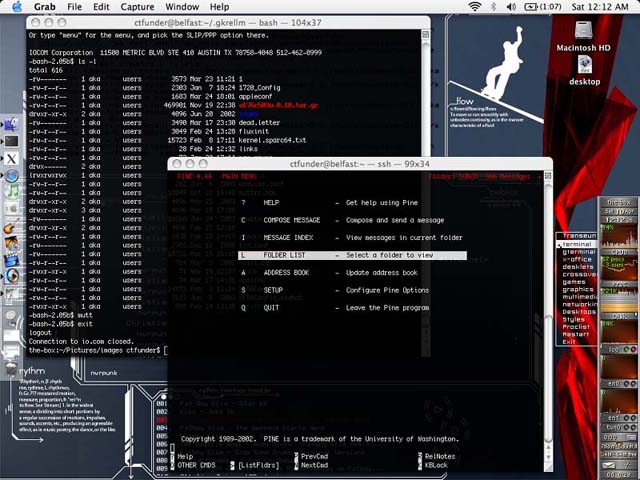The image size is (640, 480).
Task: Click split-pane icon at top of bash scrollbar
Action: click(x=425, y=35)
